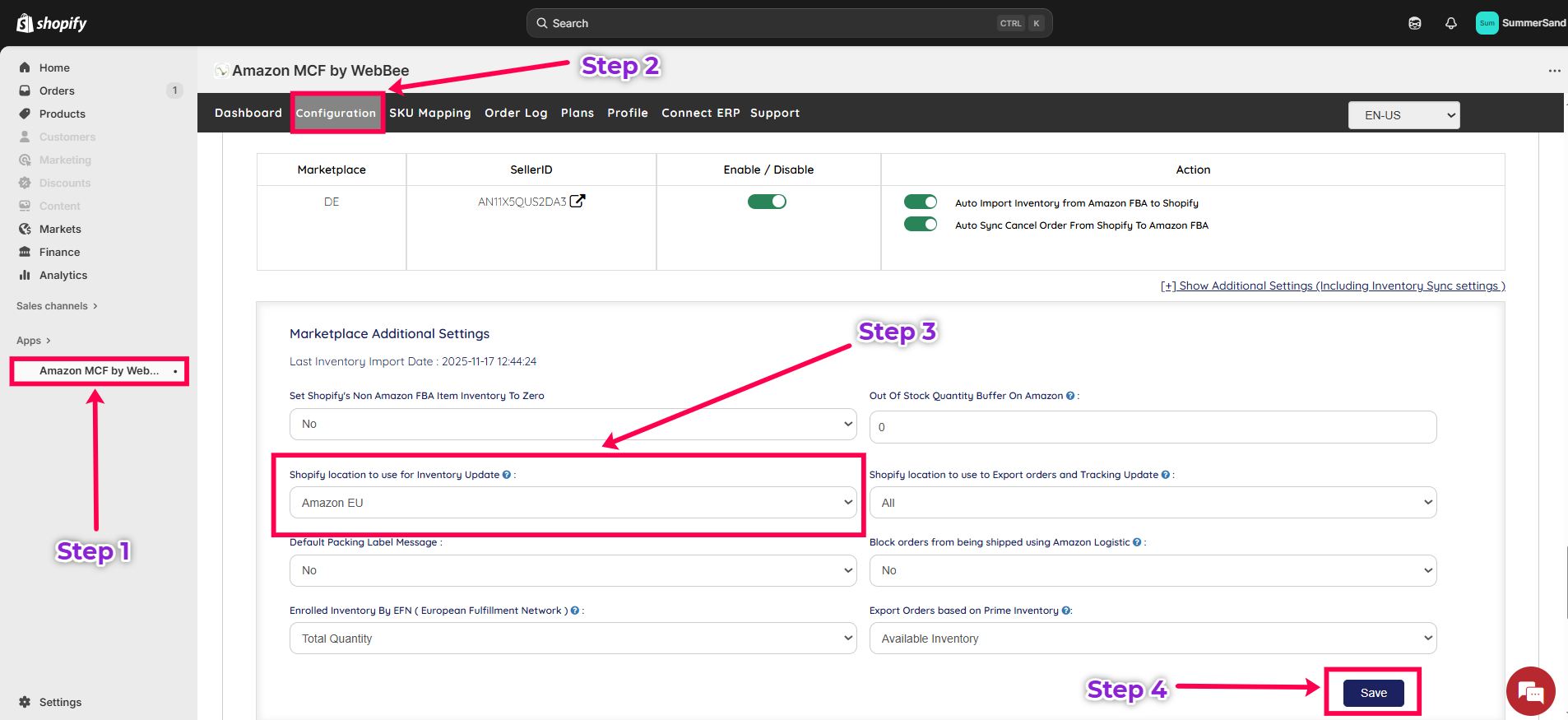Click help icon beside Out Of Stock Quantity Buffer
The image size is (1568, 720).
(x=1070, y=396)
